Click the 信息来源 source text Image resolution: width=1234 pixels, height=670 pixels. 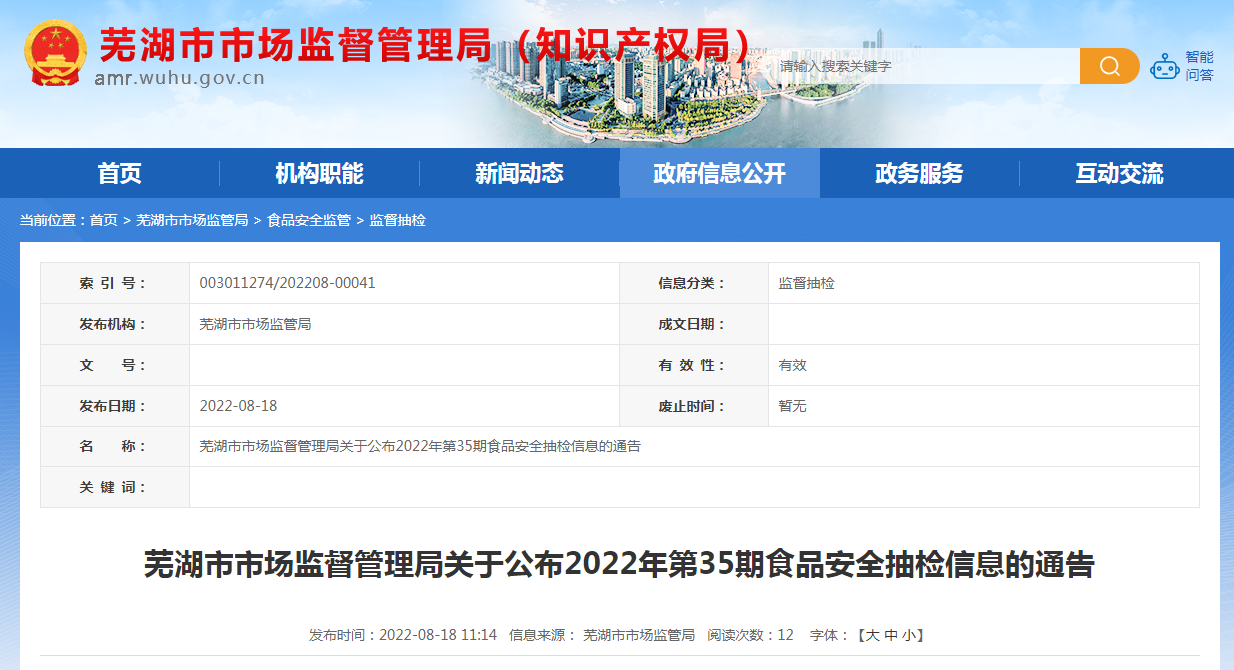coord(602,635)
